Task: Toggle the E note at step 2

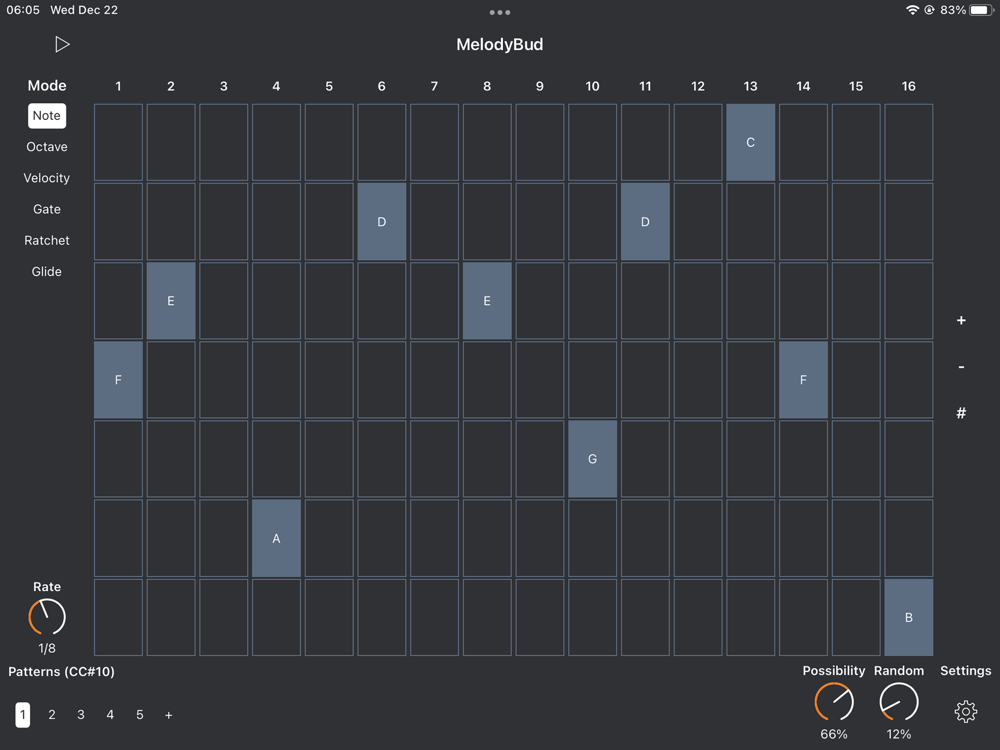Action: [171, 301]
